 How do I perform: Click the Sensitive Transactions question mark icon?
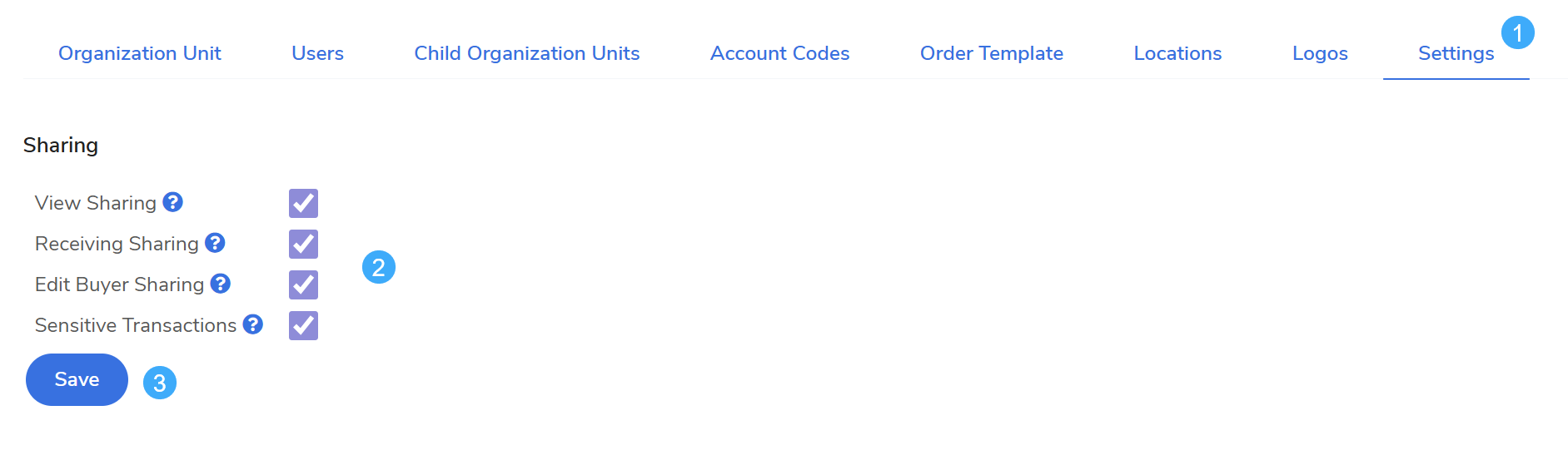[253, 324]
